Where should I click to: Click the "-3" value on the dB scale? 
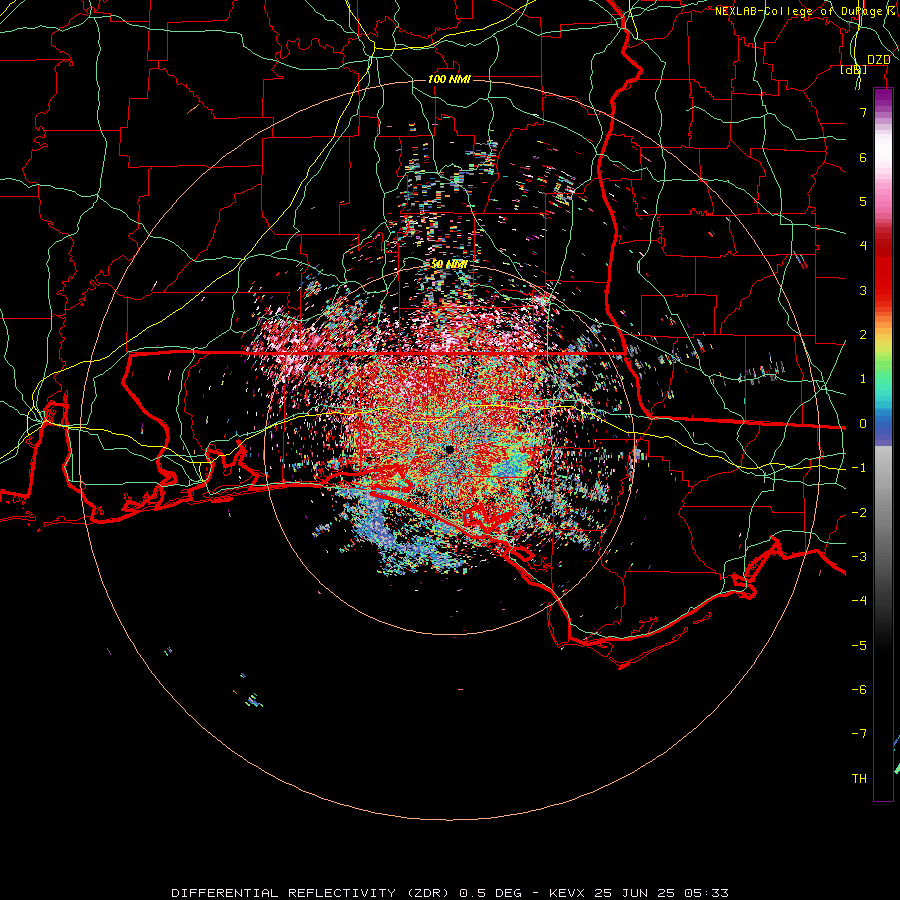[859, 557]
